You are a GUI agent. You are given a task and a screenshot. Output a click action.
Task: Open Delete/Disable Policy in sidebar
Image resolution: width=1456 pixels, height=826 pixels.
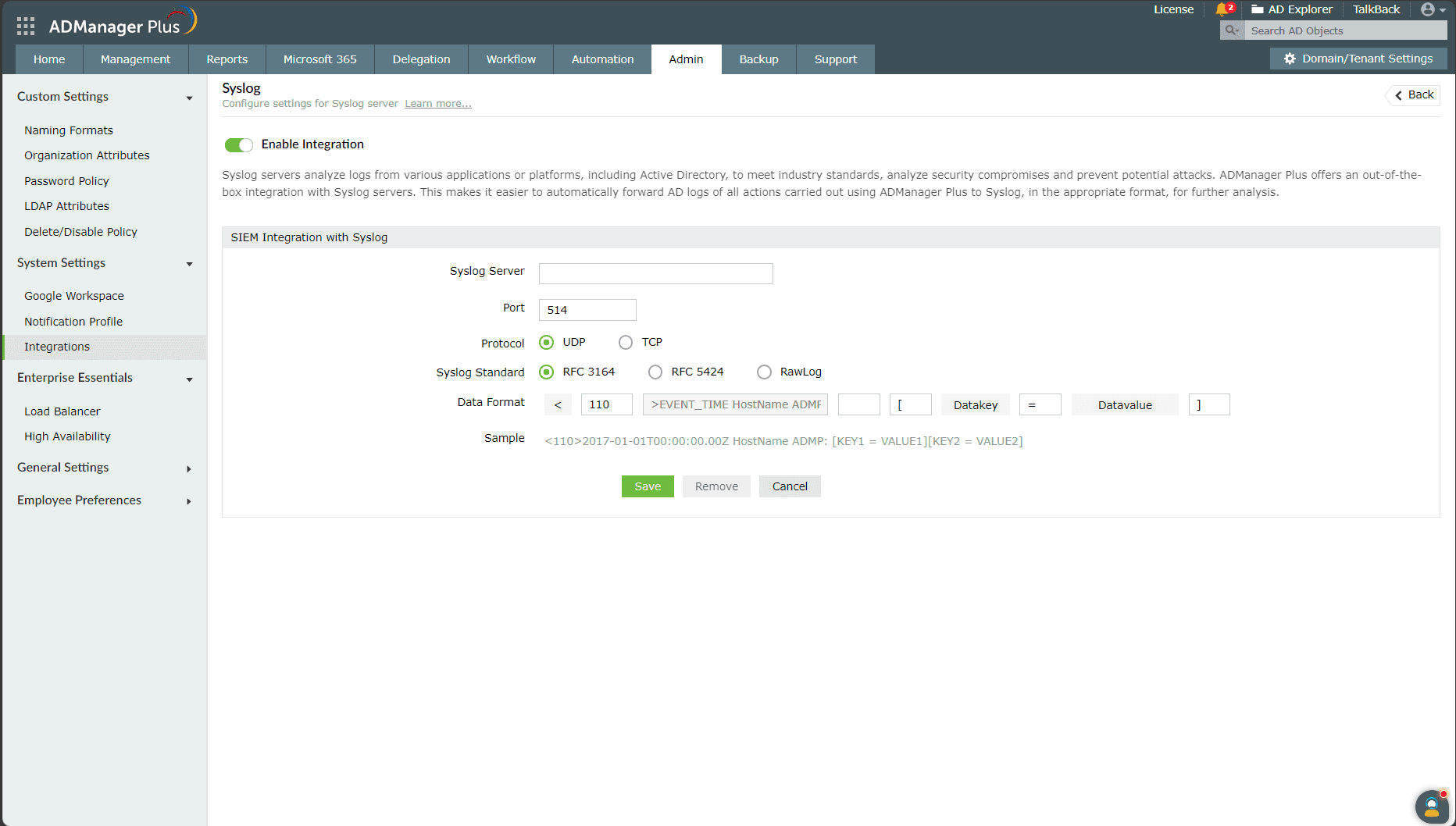(80, 232)
